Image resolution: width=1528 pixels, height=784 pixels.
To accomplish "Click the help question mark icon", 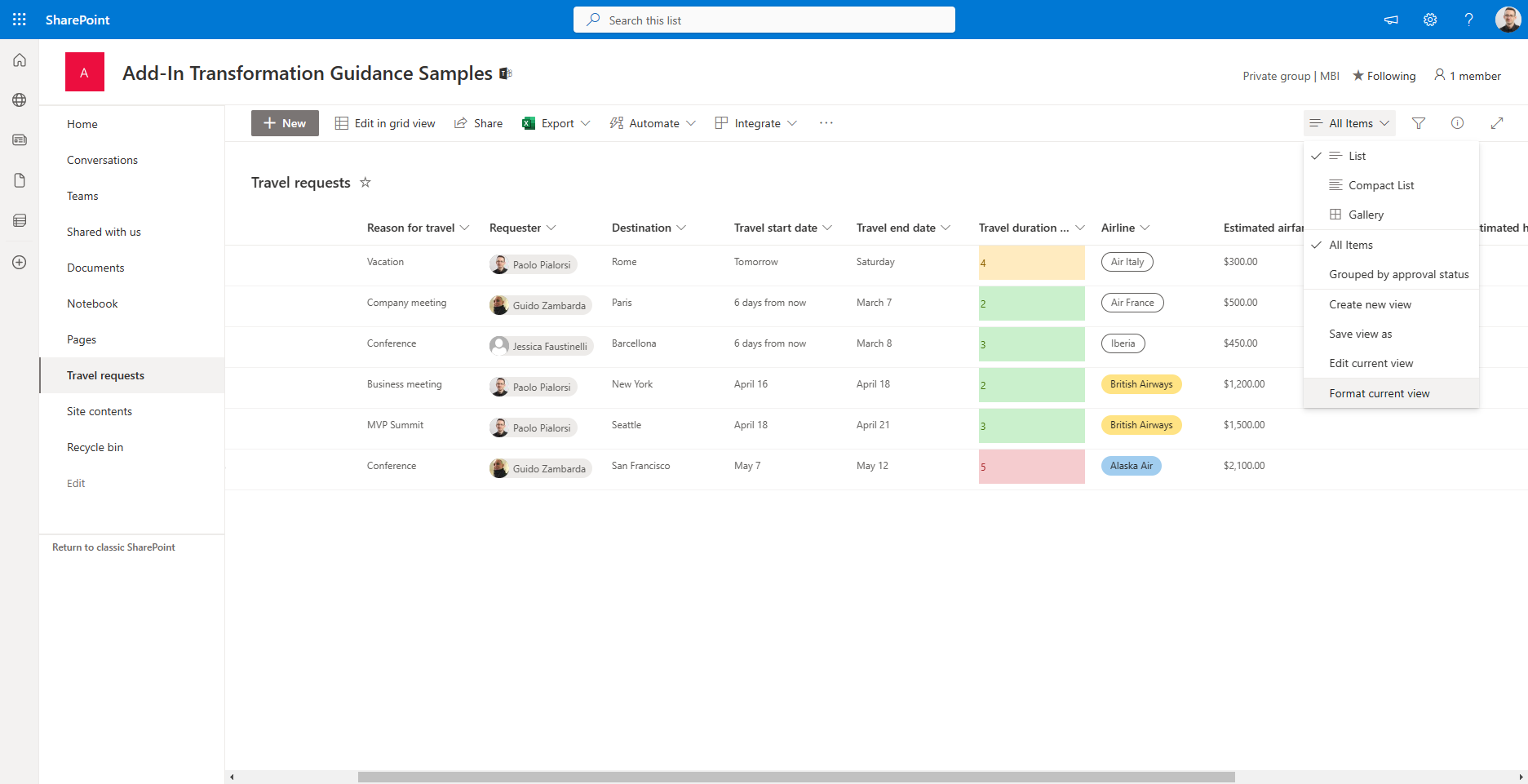I will pyautogui.click(x=1468, y=20).
